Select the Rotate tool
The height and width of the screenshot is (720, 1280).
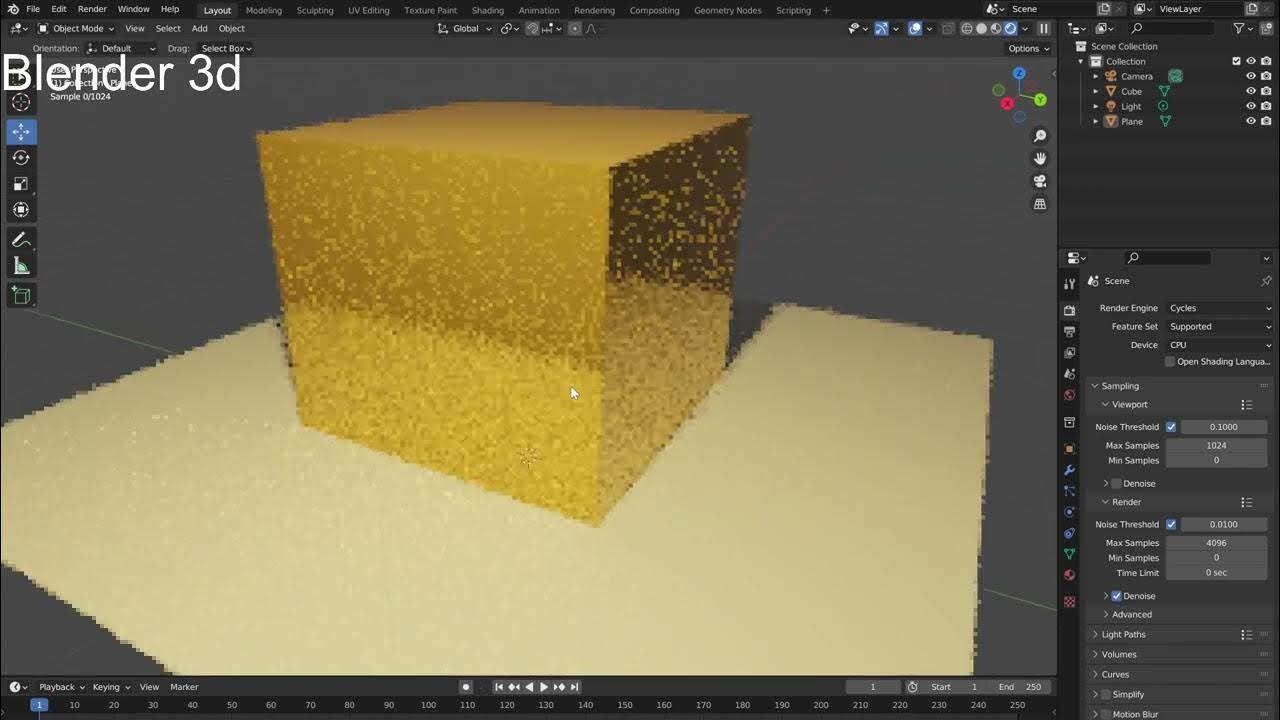click(x=21, y=158)
